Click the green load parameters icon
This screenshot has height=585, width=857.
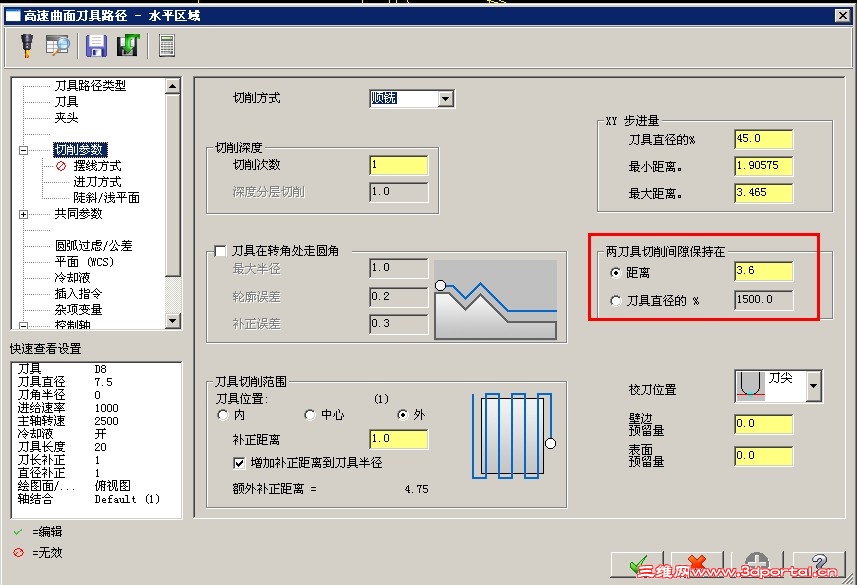128,45
